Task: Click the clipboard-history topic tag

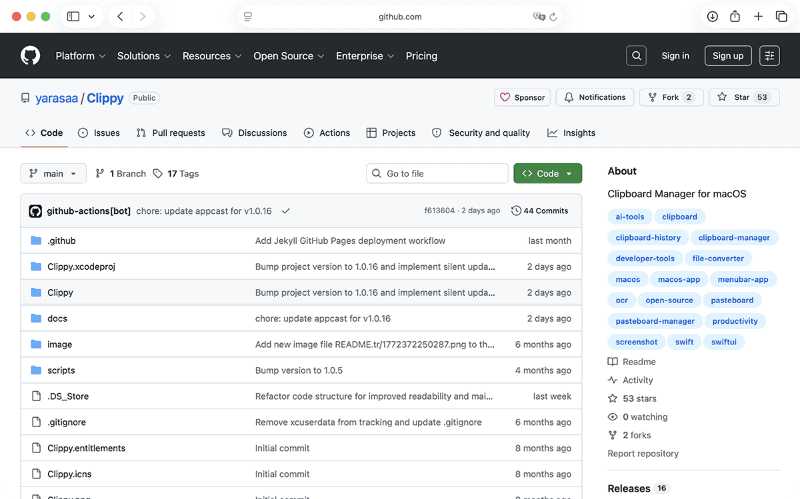Action: (648, 237)
